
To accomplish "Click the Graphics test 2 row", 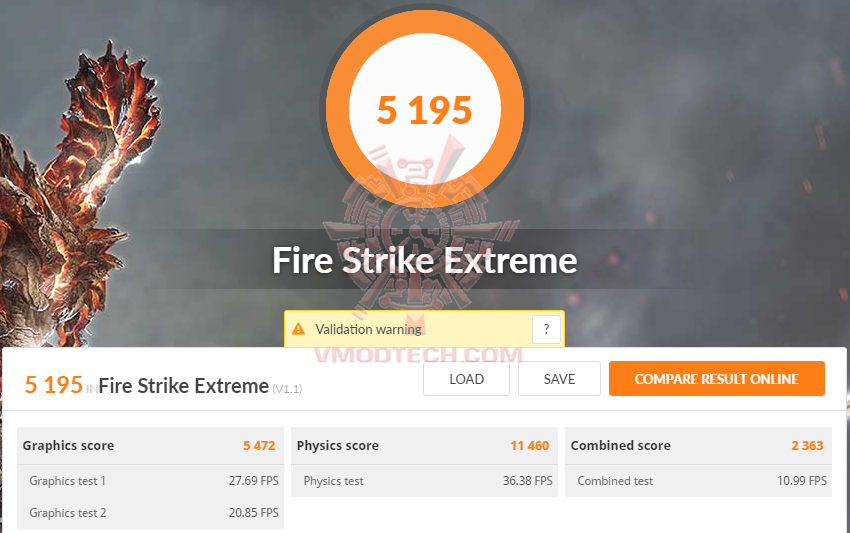I will click(150, 512).
